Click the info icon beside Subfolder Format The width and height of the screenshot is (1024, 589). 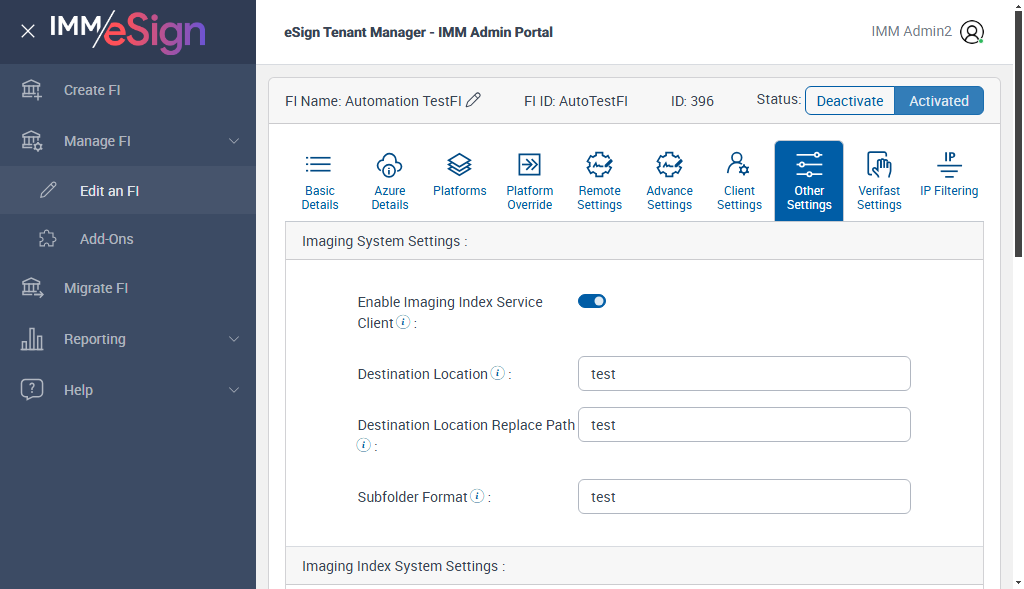coord(477,497)
